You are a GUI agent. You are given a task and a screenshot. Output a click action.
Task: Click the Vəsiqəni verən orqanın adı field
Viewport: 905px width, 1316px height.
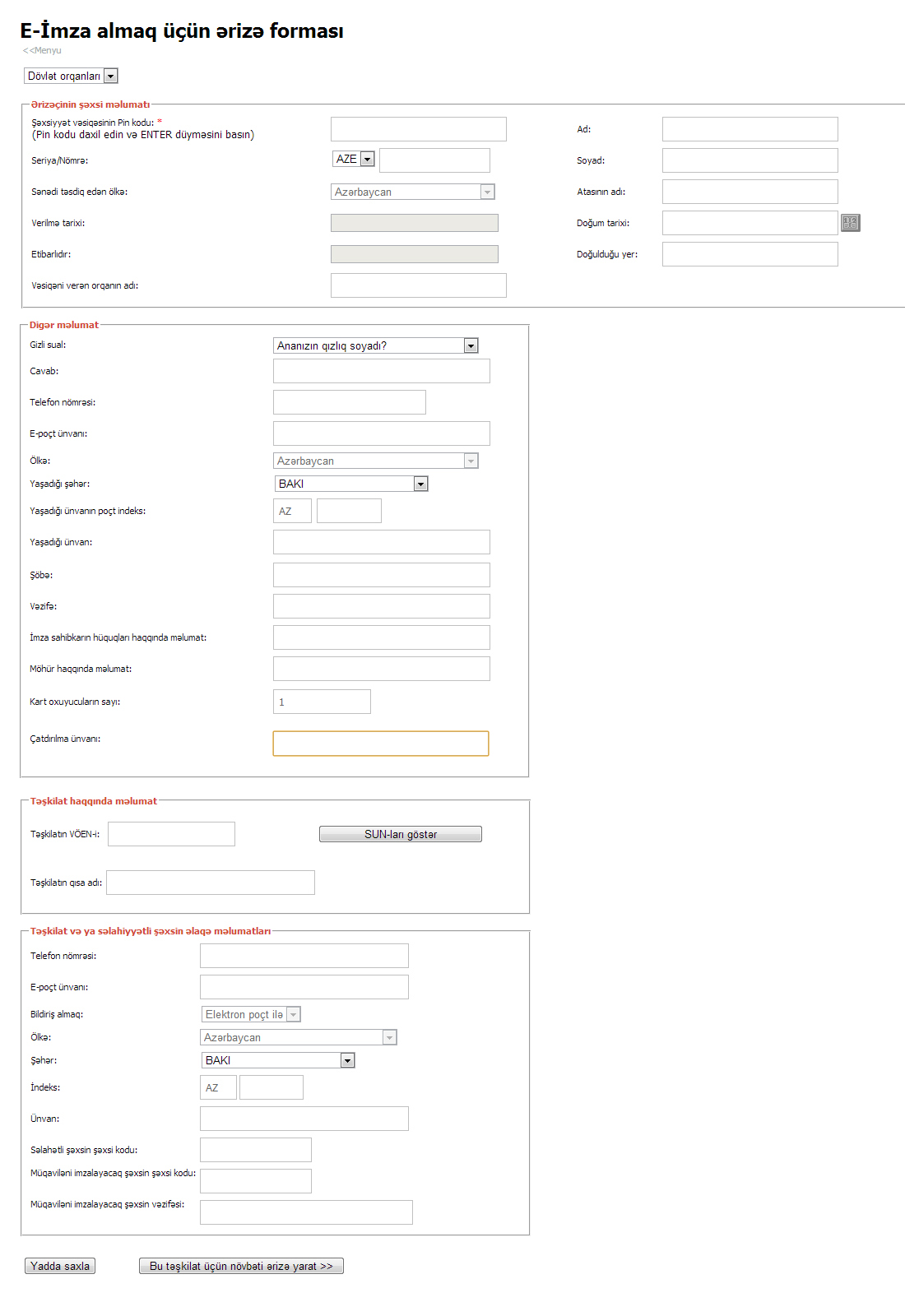pos(419,285)
